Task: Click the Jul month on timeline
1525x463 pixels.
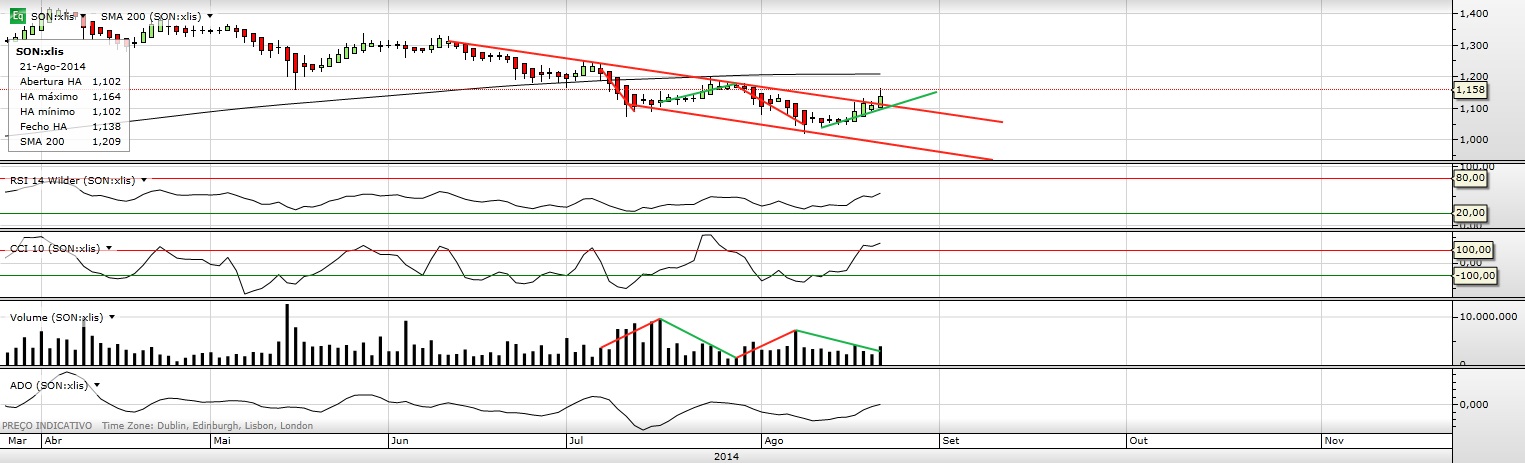Action: click(575, 440)
